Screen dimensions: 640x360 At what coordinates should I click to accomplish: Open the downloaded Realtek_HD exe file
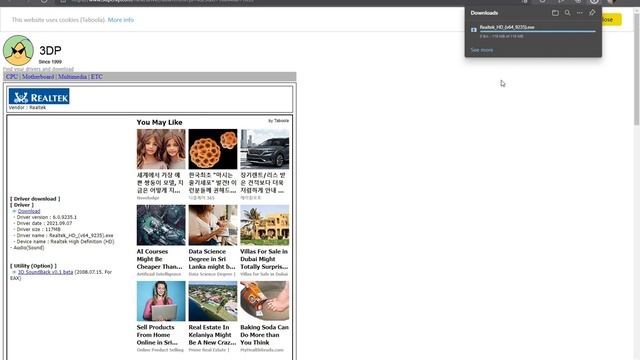[x=507, y=27]
